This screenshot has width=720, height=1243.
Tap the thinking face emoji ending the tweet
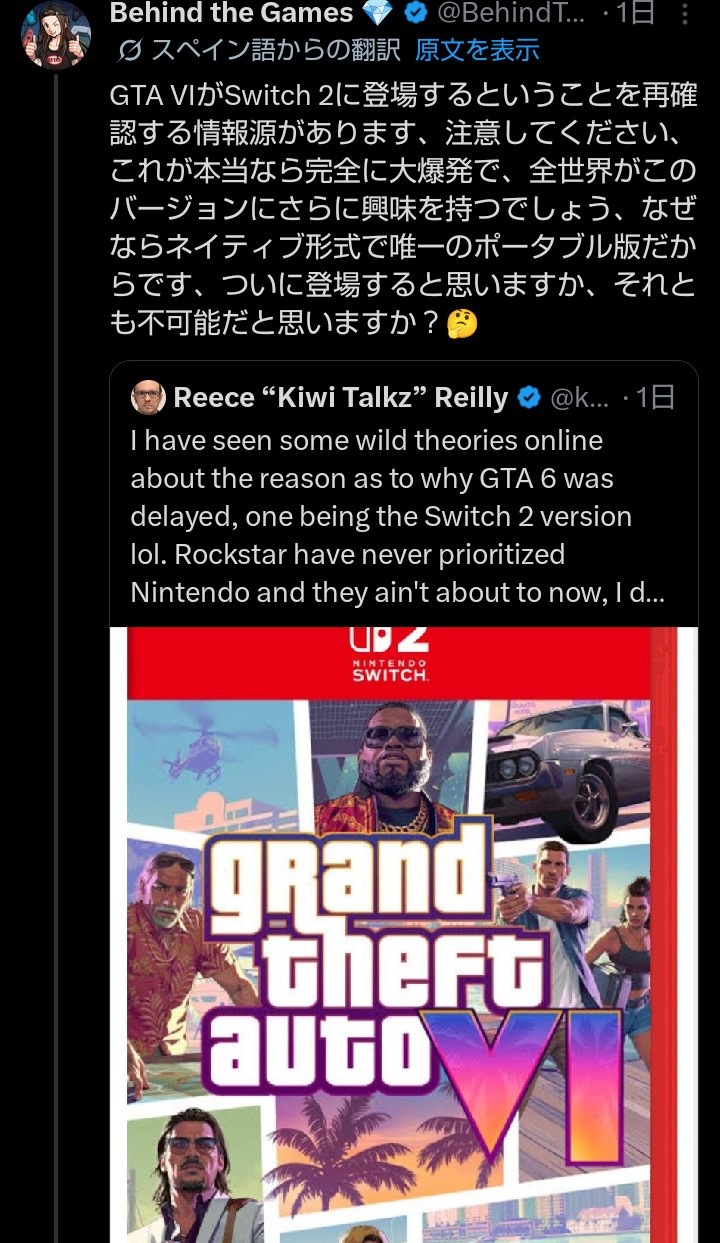[461, 323]
